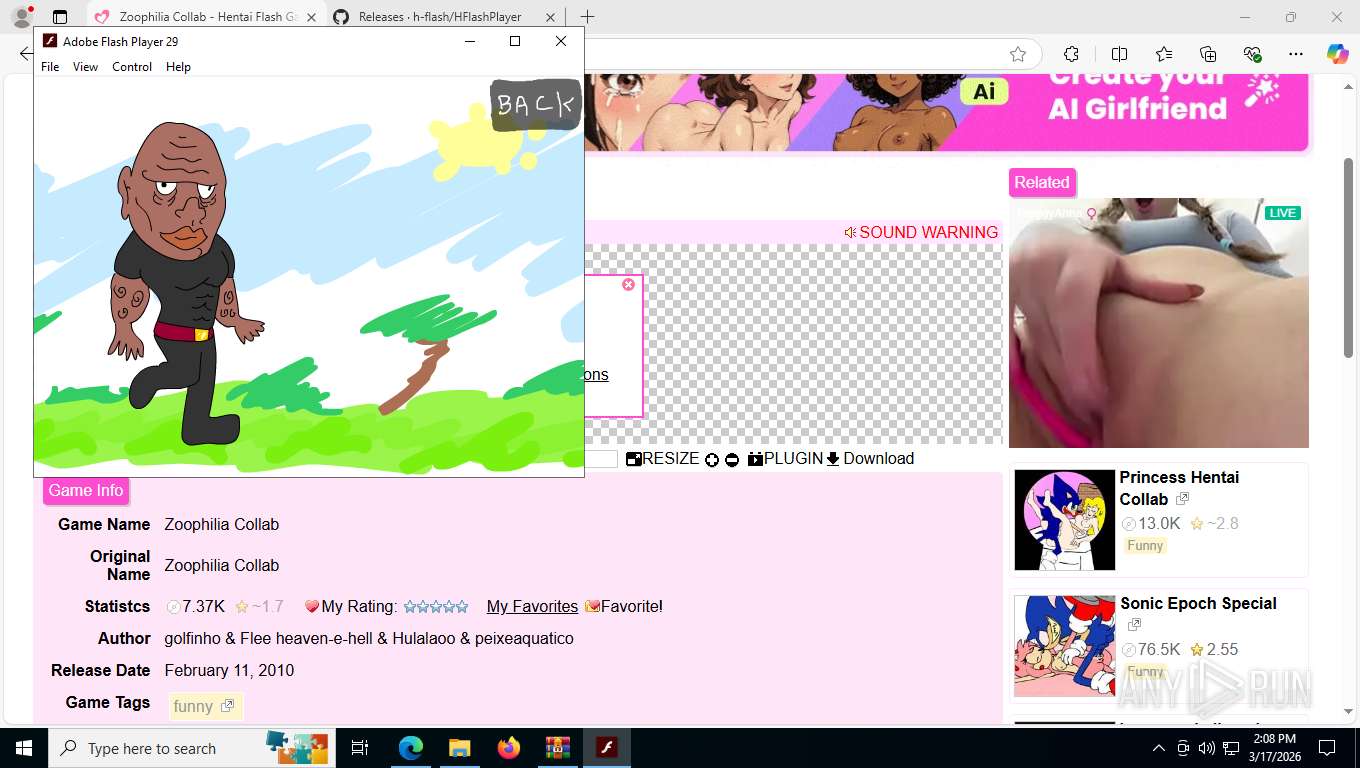Image resolution: width=1360 pixels, height=768 pixels.
Task: Click the minus resize circle icon
Action: point(732,459)
